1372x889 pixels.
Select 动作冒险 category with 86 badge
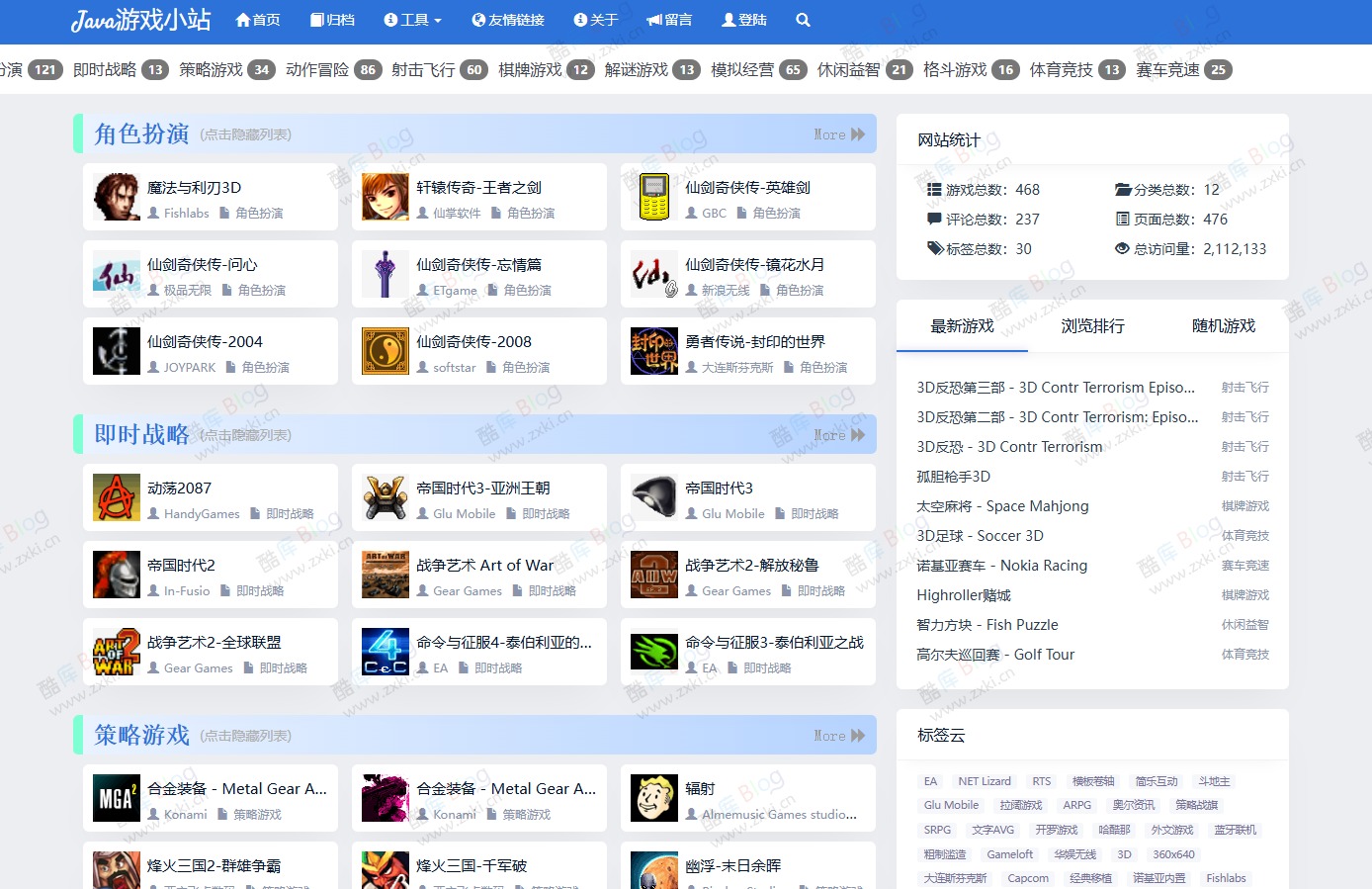pyautogui.click(x=333, y=69)
